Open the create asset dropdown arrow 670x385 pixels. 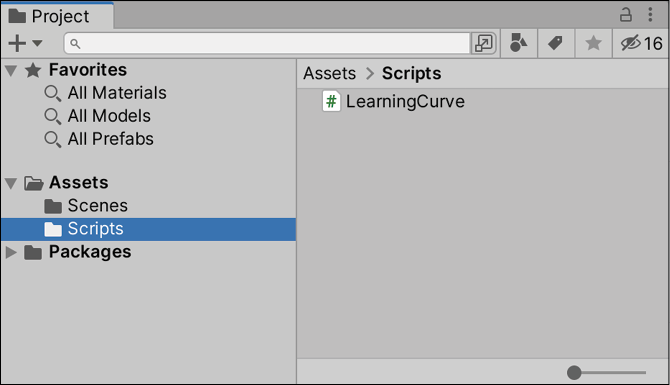tap(37, 43)
